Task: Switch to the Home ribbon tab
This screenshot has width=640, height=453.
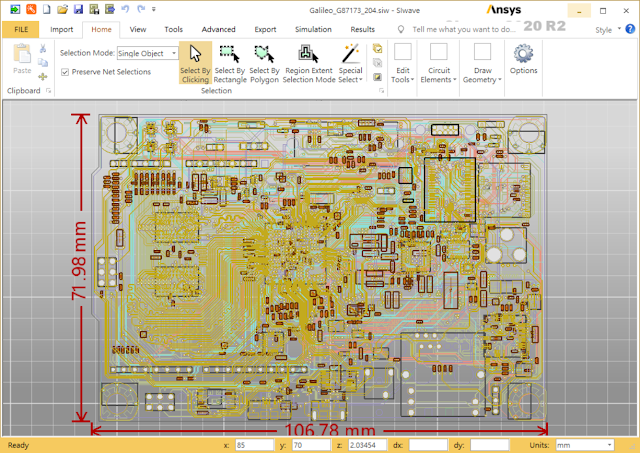Action: pyautogui.click(x=101, y=29)
